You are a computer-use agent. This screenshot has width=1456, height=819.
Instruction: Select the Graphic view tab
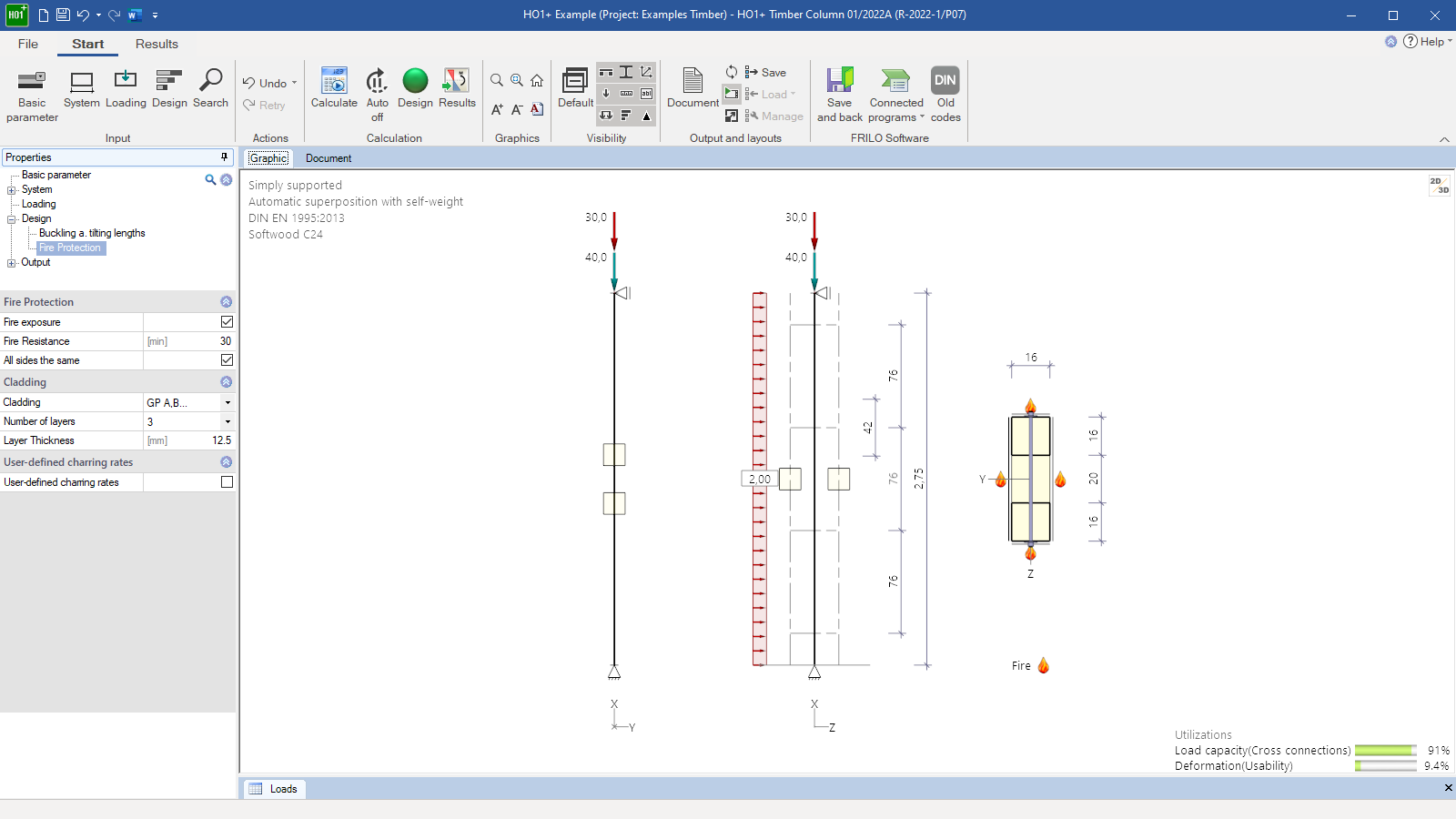(x=268, y=158)
